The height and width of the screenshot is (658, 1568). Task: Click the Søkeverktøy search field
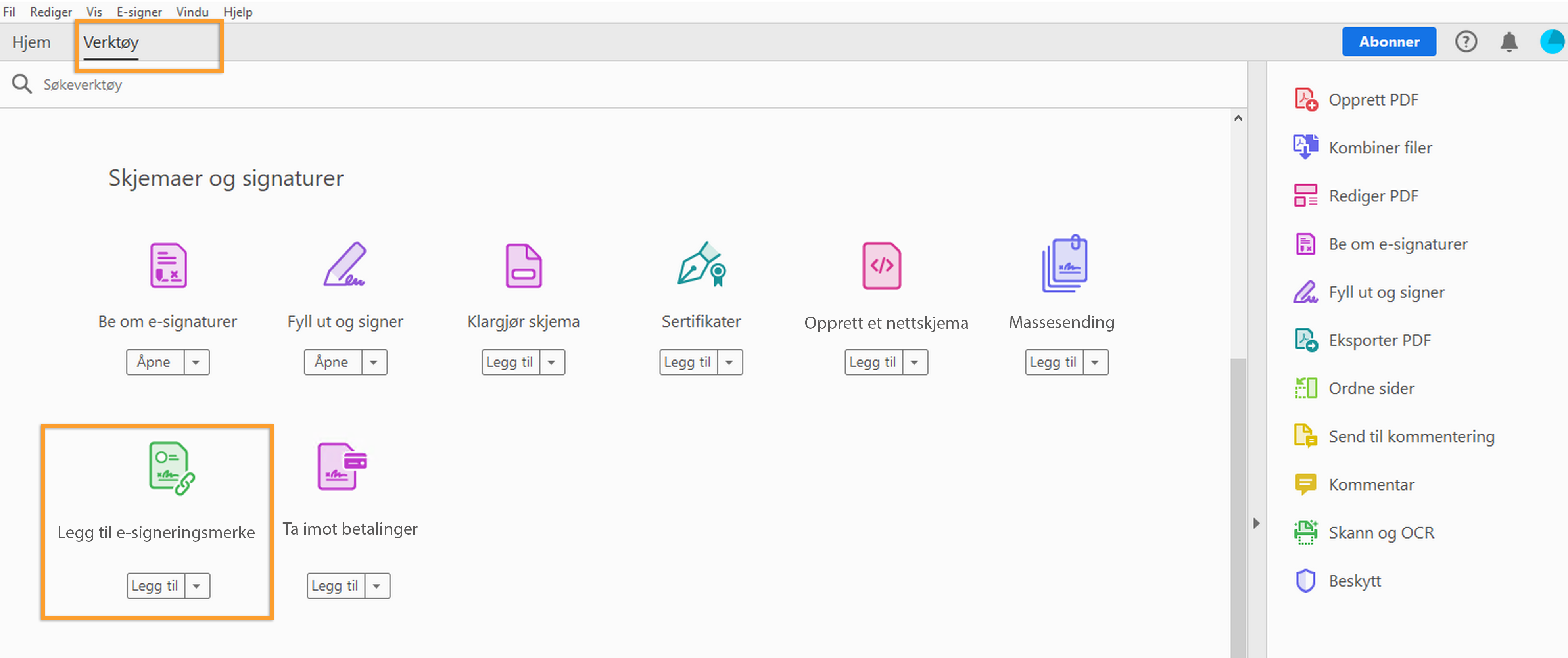(x=82, y=84)
